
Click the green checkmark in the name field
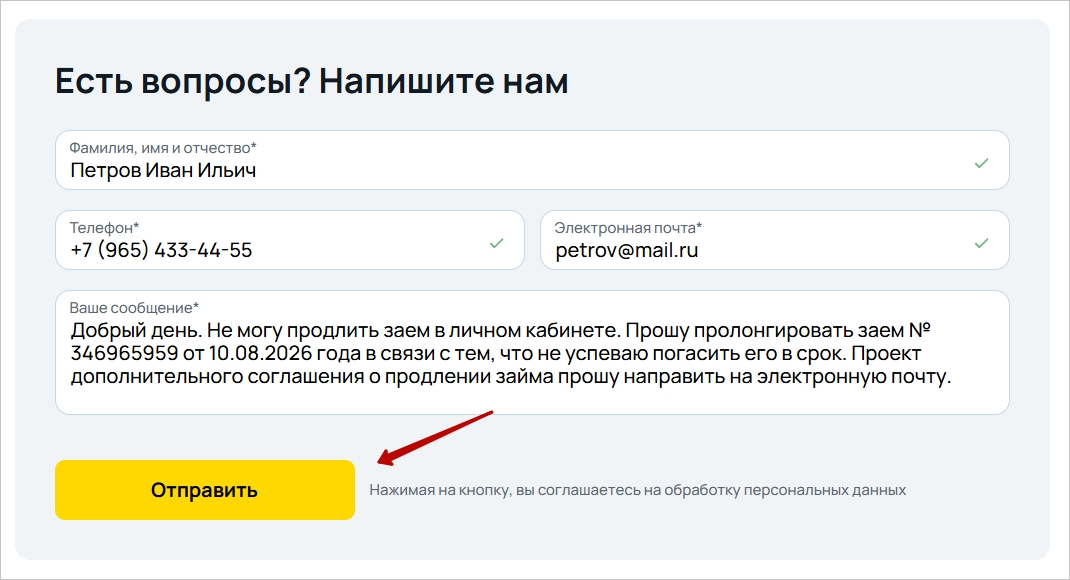[981, 163]
